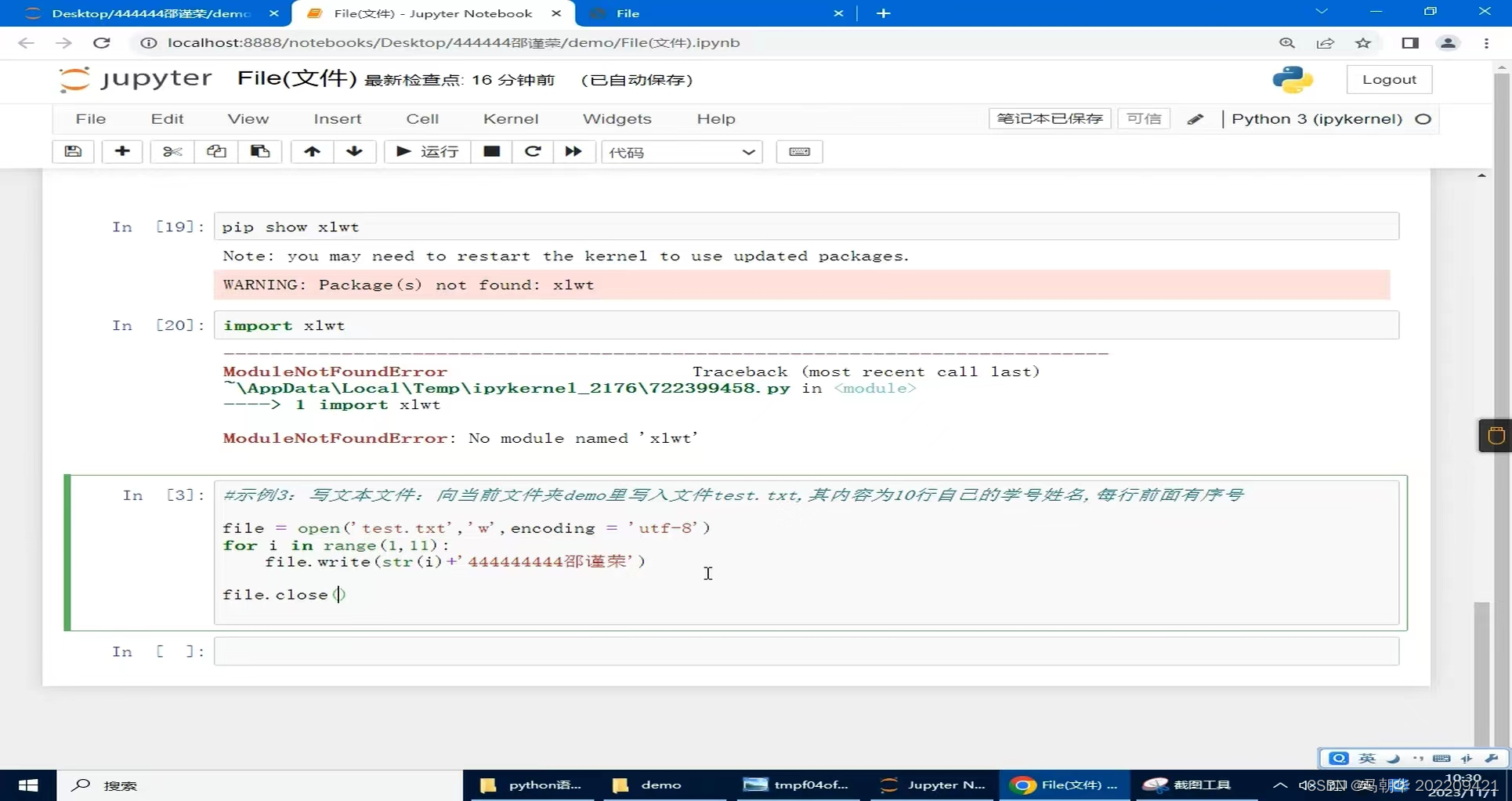Save the notebook via the save icon

(x=73, y=151)
